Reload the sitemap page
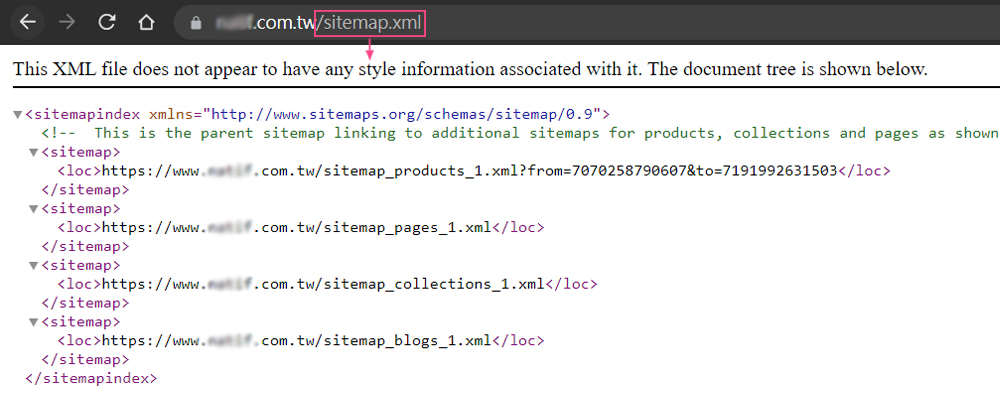 (x=107, y=22)
